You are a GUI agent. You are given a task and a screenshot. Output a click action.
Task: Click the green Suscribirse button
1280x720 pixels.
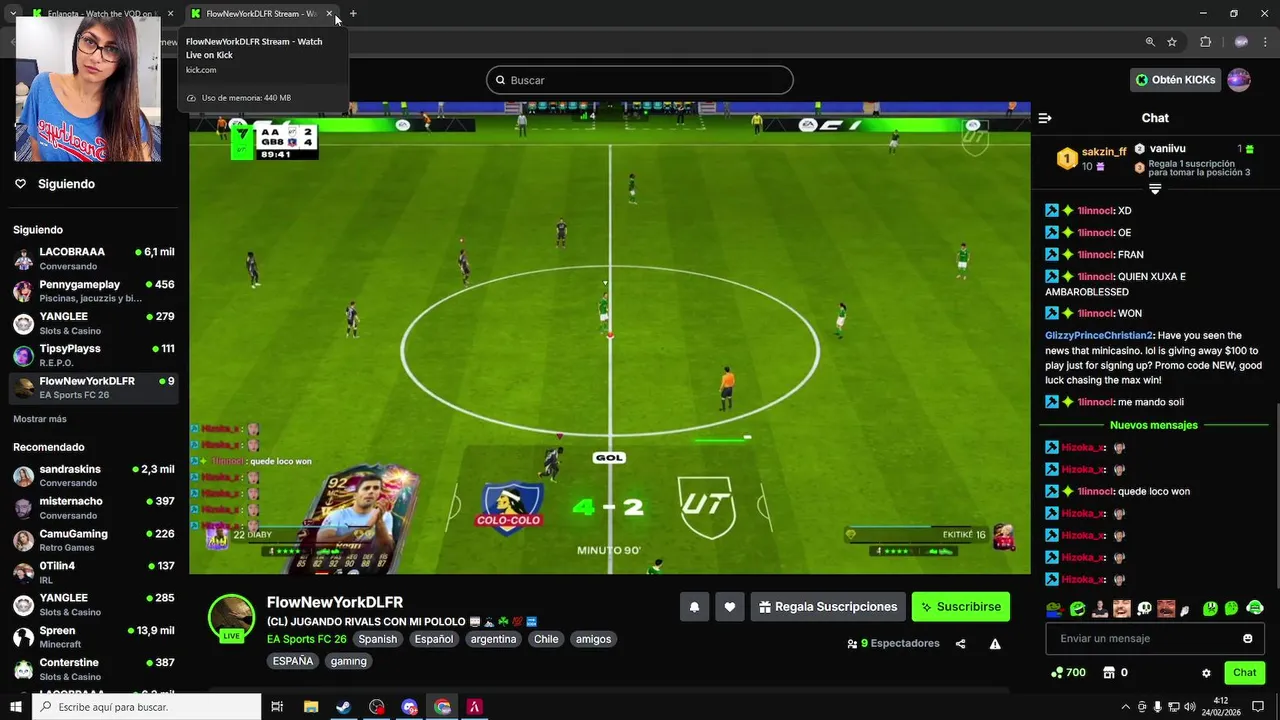961,607
